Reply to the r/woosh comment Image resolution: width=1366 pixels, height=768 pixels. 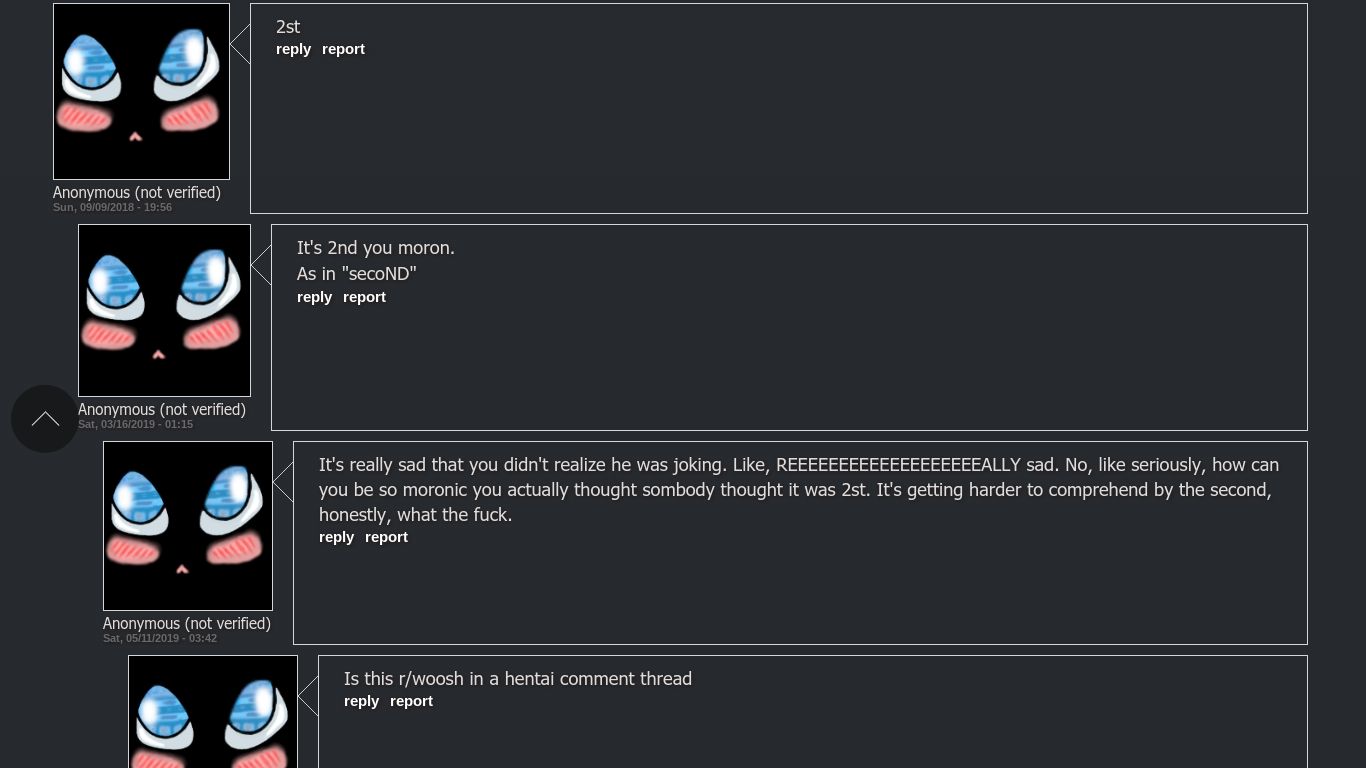361,701
